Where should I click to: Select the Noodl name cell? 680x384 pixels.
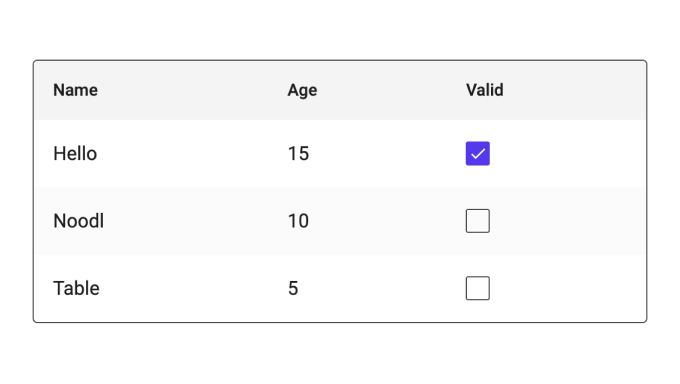(78, 221)
